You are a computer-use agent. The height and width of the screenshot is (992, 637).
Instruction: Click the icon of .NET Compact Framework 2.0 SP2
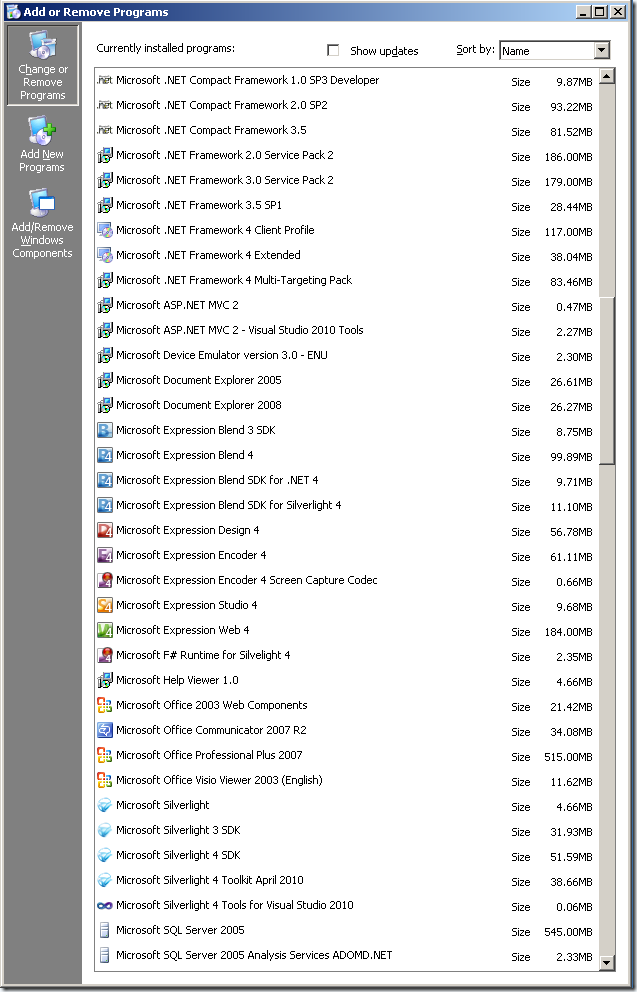104,105
